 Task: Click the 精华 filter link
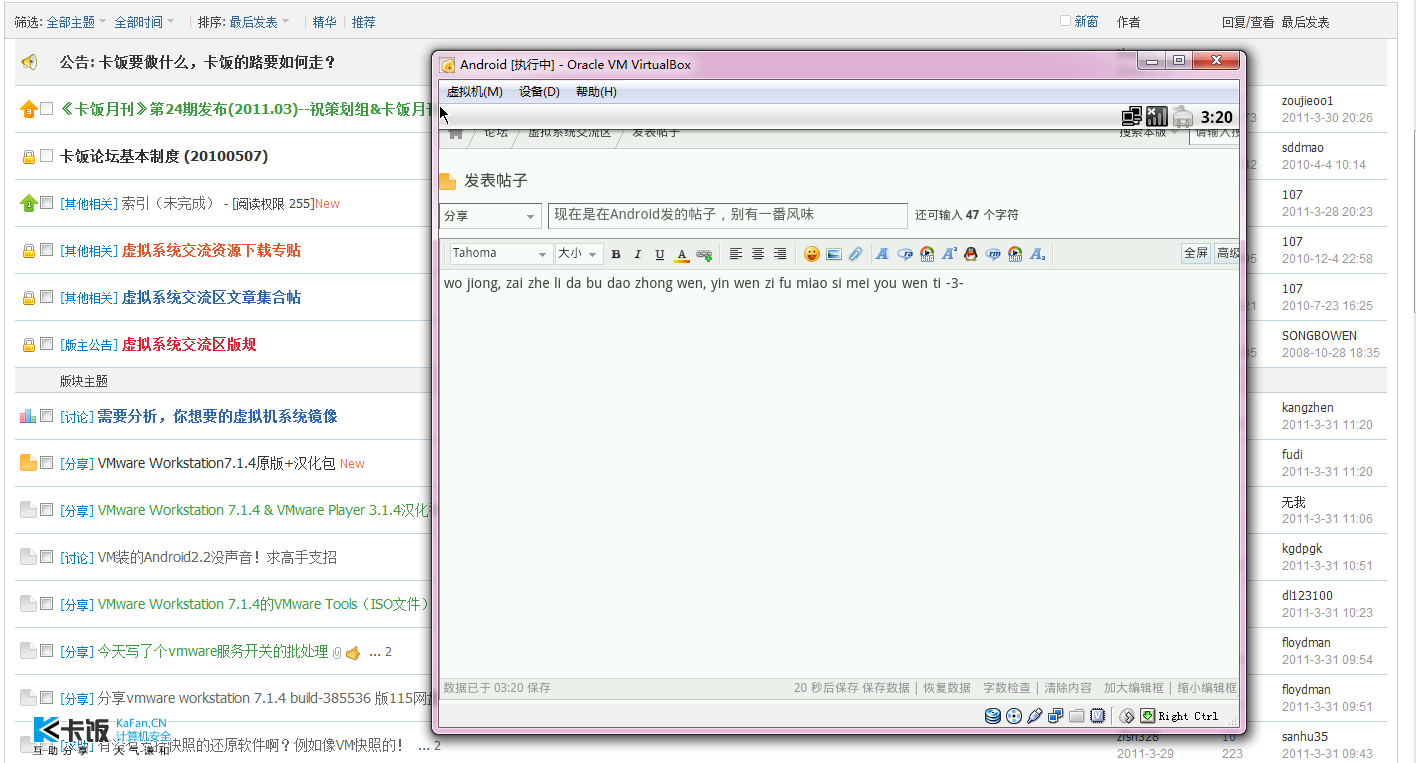(325, 22)
